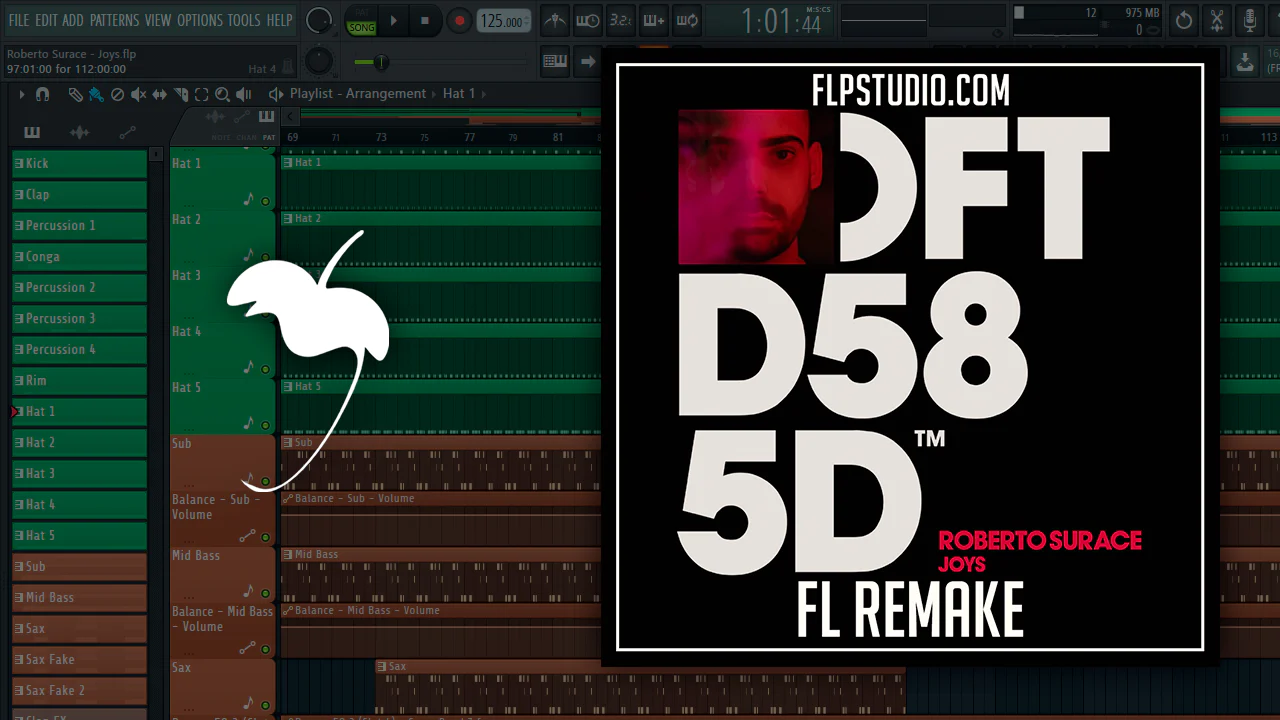Toggle the overdub recording icon
The image size is (1280, 720).
tap(654, 21)
